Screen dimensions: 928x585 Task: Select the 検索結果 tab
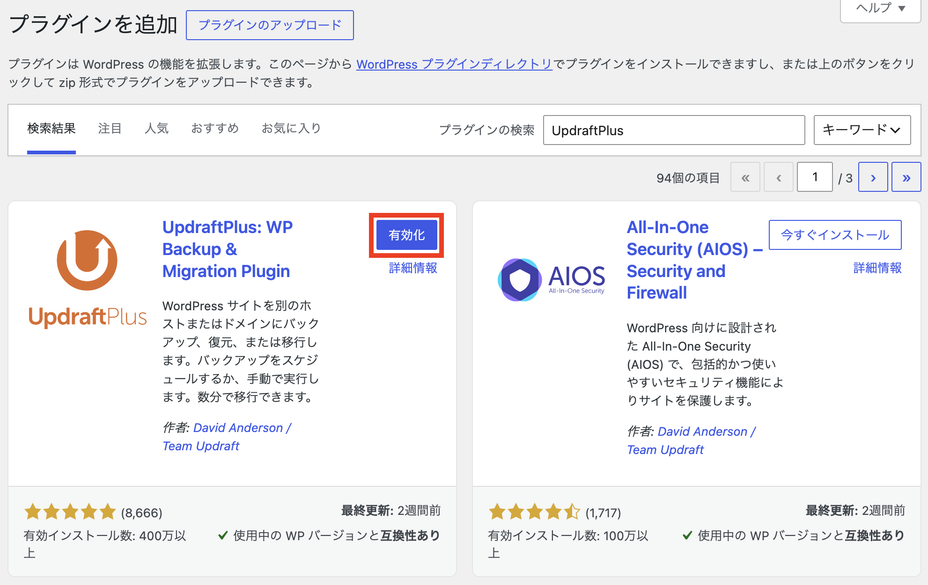tap(51, 128)
